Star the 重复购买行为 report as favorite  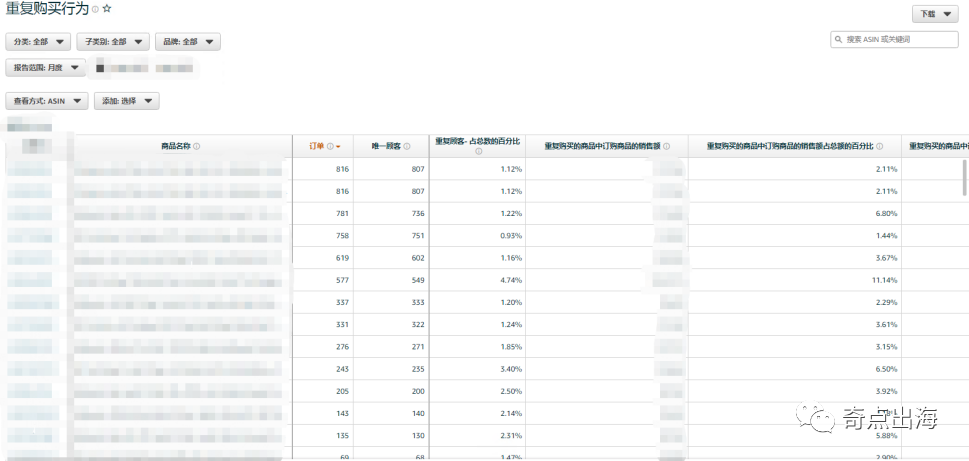pyautogui.click(x=107, y=9)
